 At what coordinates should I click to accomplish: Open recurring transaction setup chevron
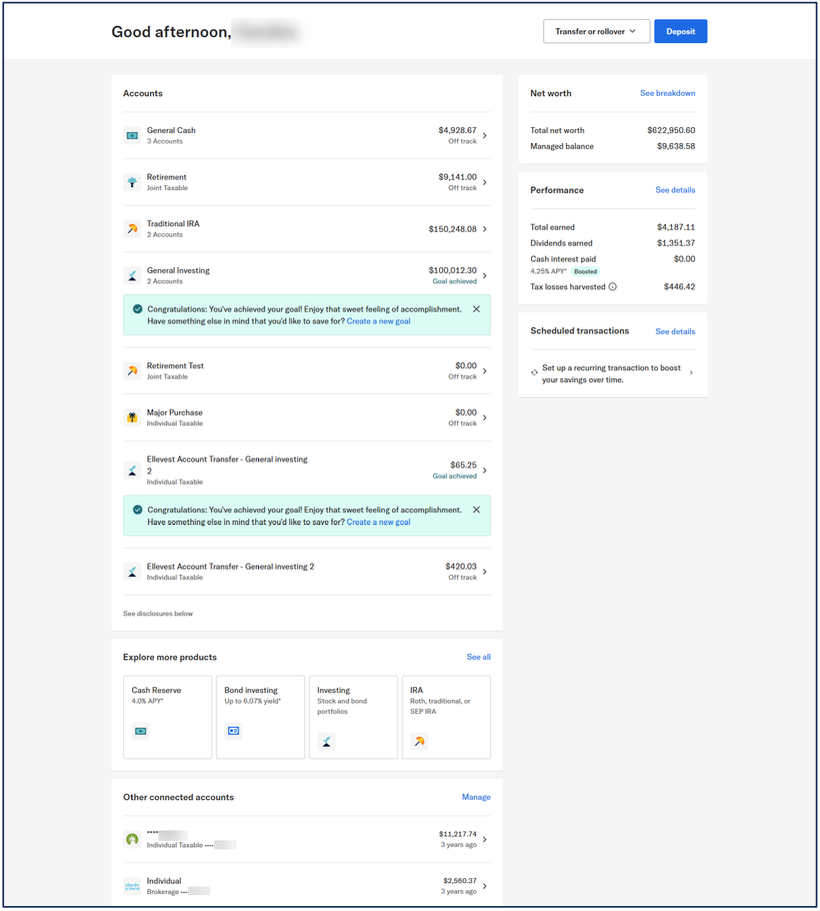point(691,372)
